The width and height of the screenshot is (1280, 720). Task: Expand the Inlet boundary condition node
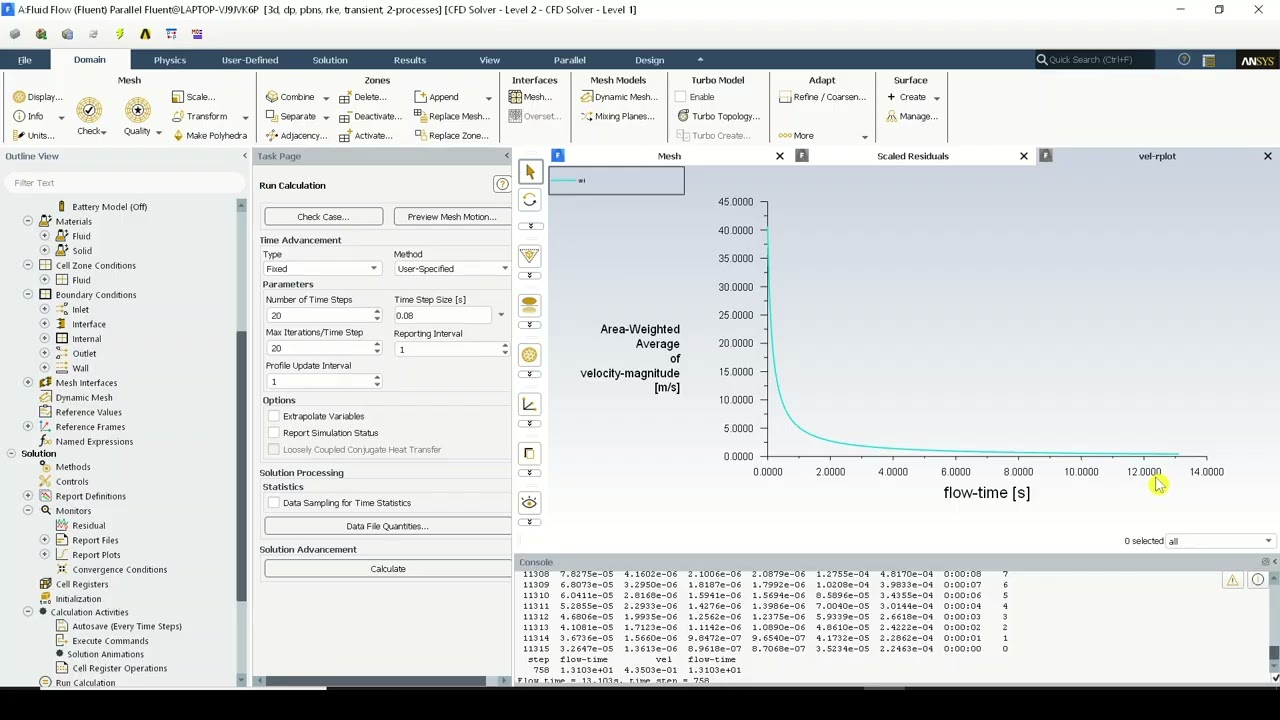pyautogui.click(x=44, y=310)
